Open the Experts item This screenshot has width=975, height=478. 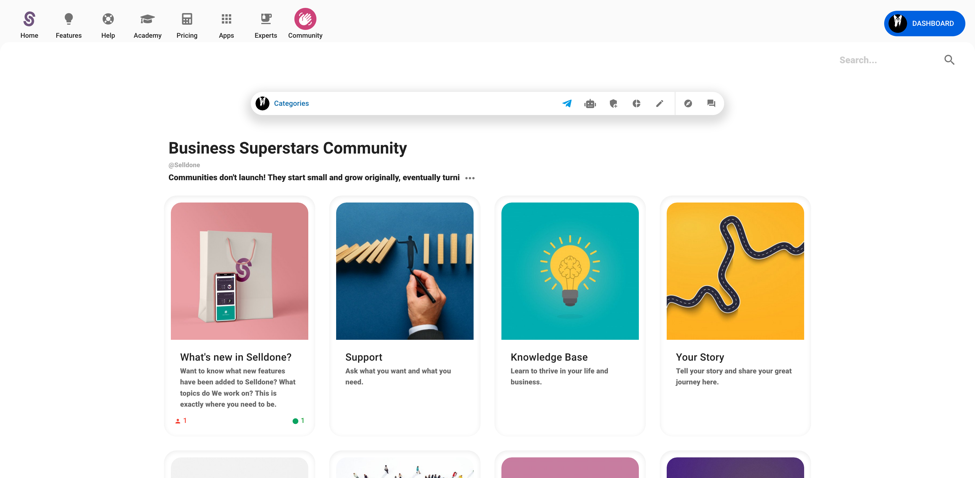[266, 25]
